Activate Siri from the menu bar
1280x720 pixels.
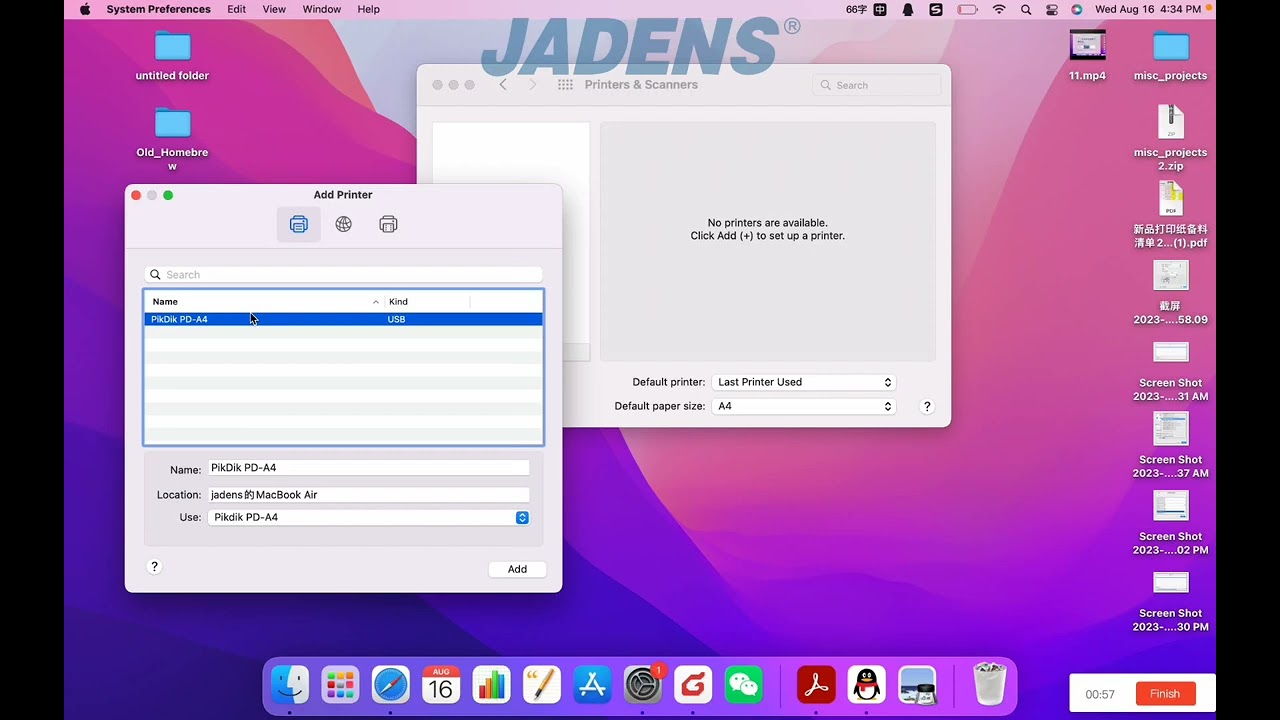click(1076, 9)
